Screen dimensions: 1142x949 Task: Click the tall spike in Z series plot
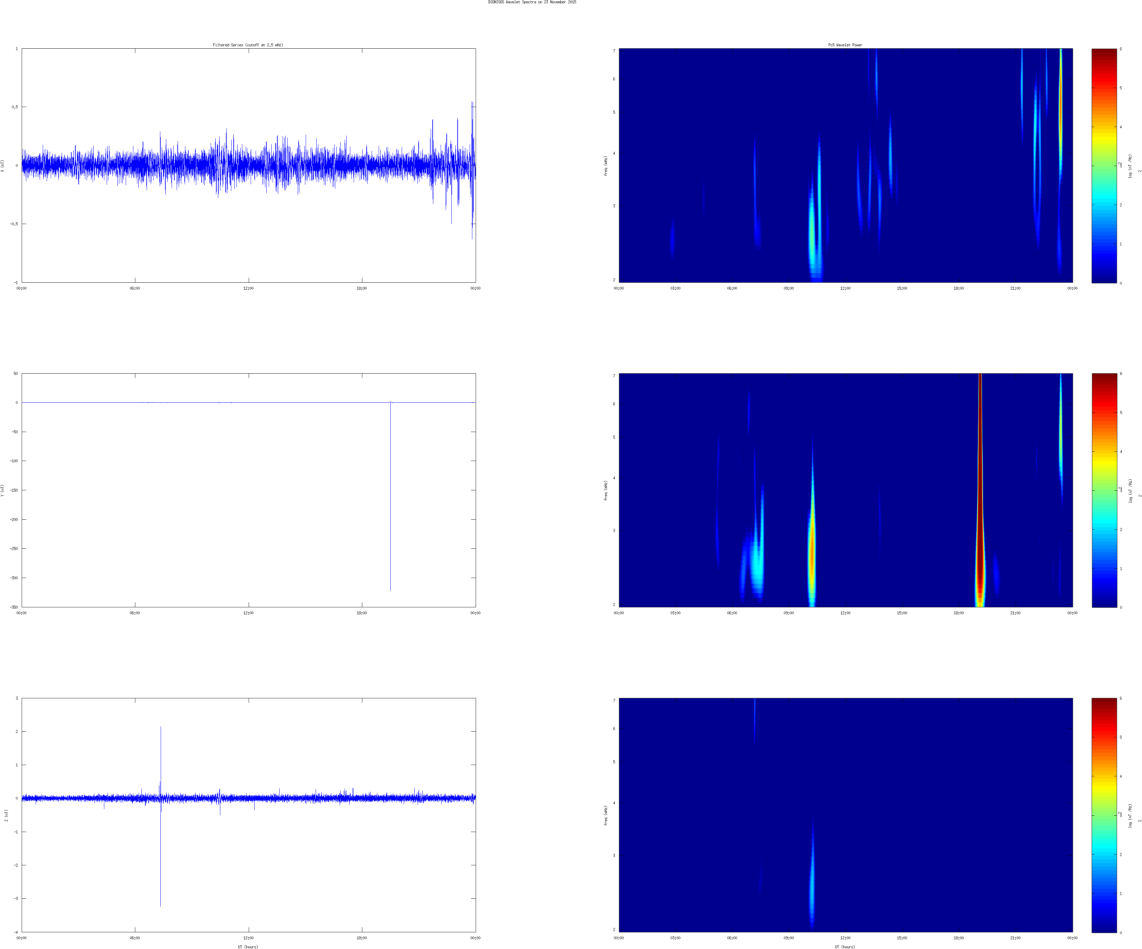[x=160, y=816]
